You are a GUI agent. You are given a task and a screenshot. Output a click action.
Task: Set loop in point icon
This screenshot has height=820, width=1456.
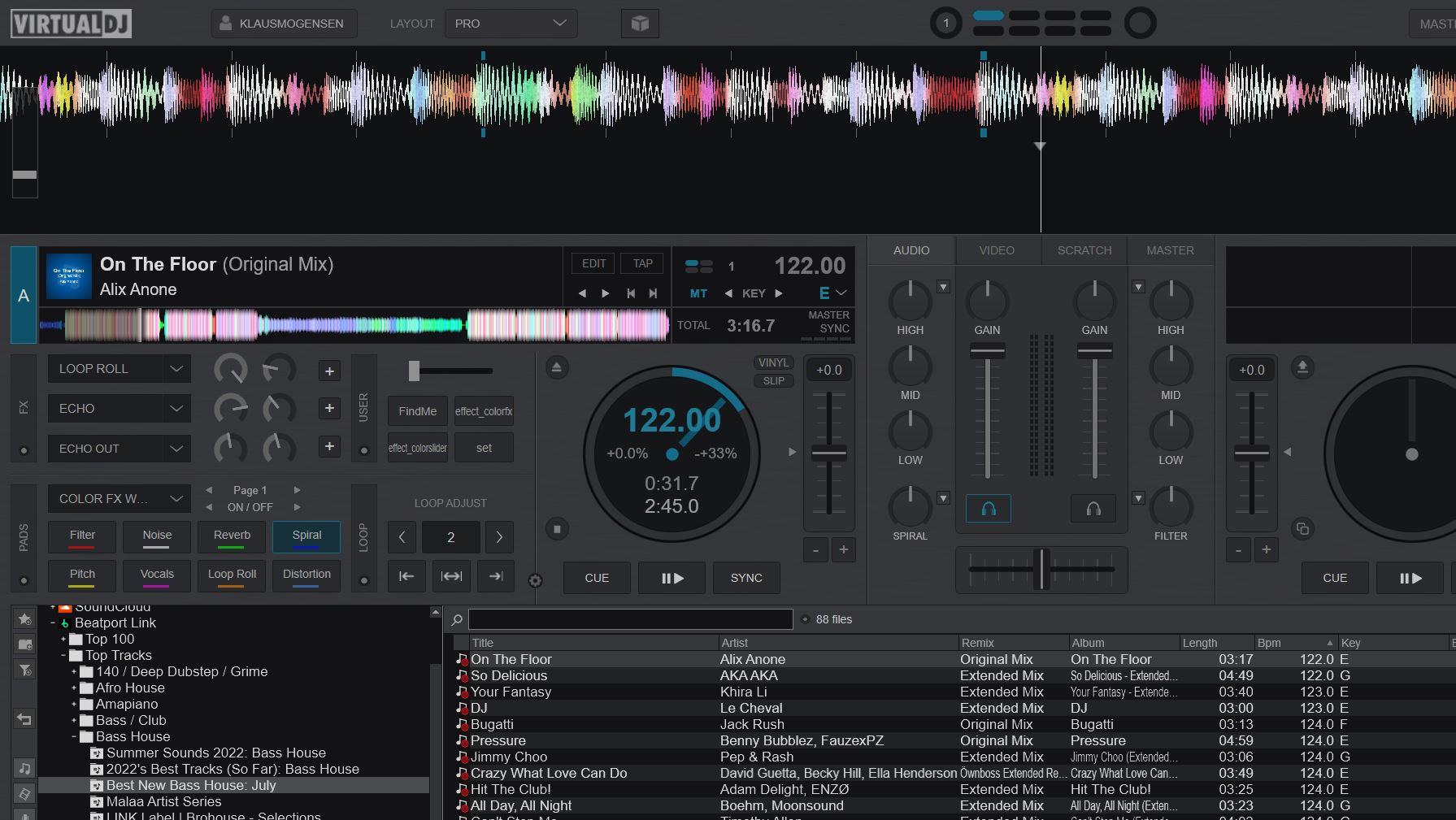click(x=406, y=576)
